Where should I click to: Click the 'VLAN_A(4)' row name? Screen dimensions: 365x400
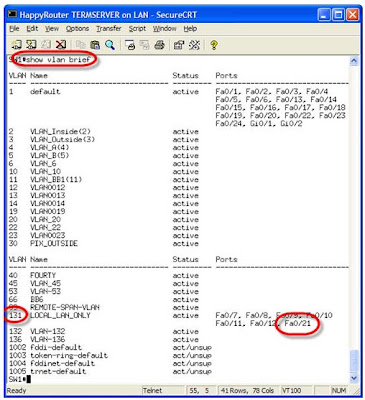[50, 147]
